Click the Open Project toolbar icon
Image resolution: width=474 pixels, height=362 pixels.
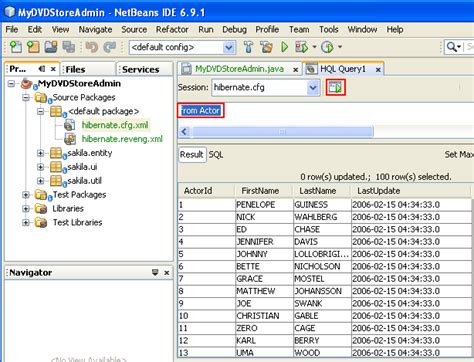(51, 47)
